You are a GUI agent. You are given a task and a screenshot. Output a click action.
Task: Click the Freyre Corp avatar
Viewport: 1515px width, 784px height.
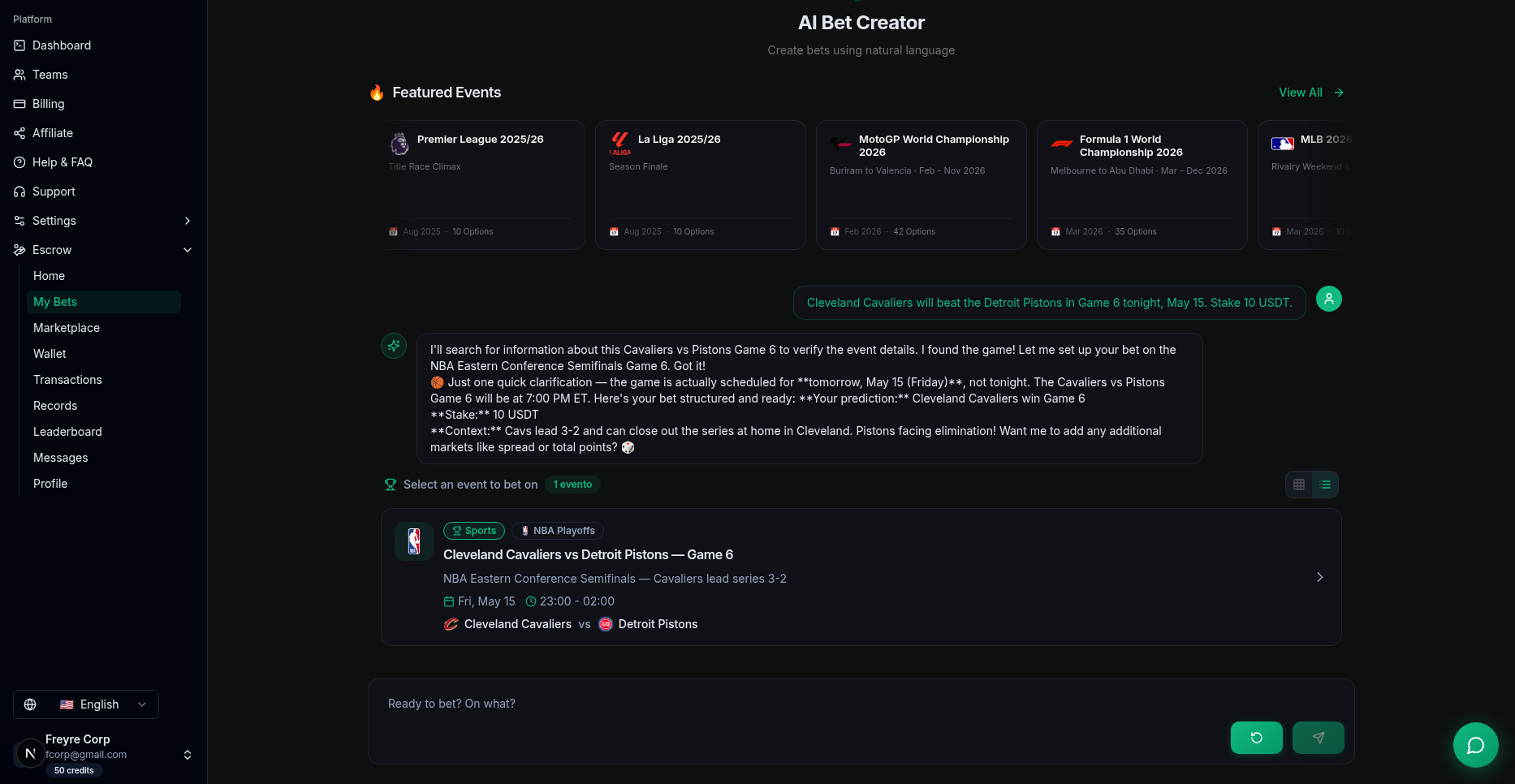pos(30,754)
